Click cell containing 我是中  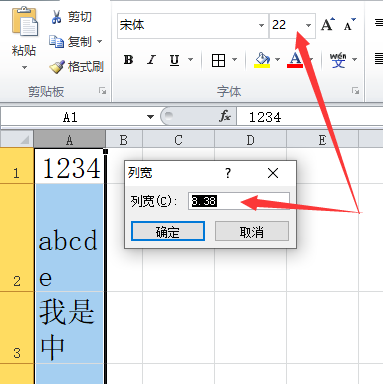70,328
